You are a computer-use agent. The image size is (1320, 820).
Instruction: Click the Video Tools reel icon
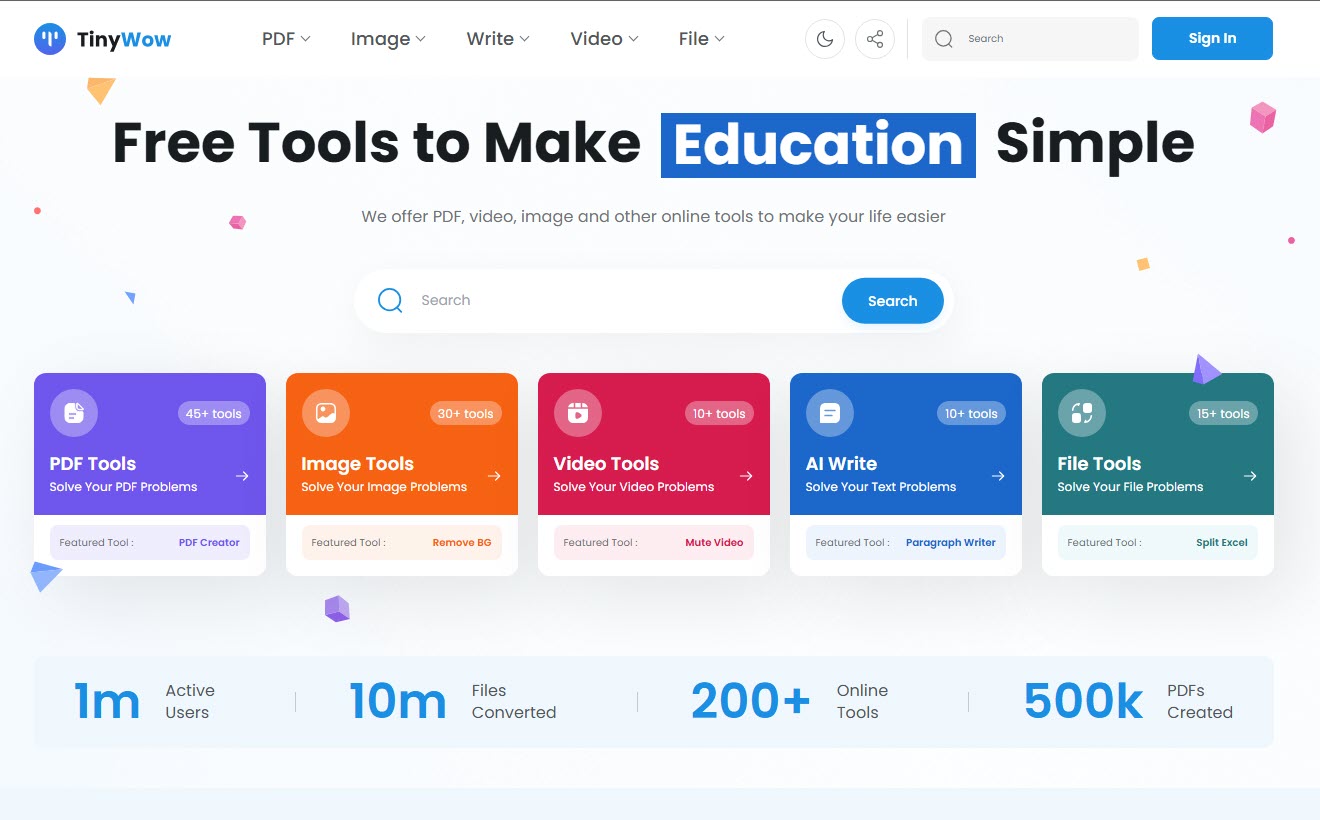pyautogui.click(x=578, y=413)
